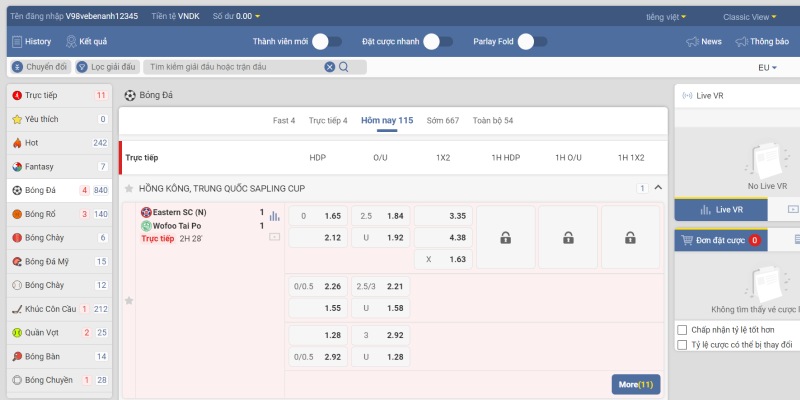Click the Chuyển đổi button
Screen dimensions: 800x400
point(39,67)
